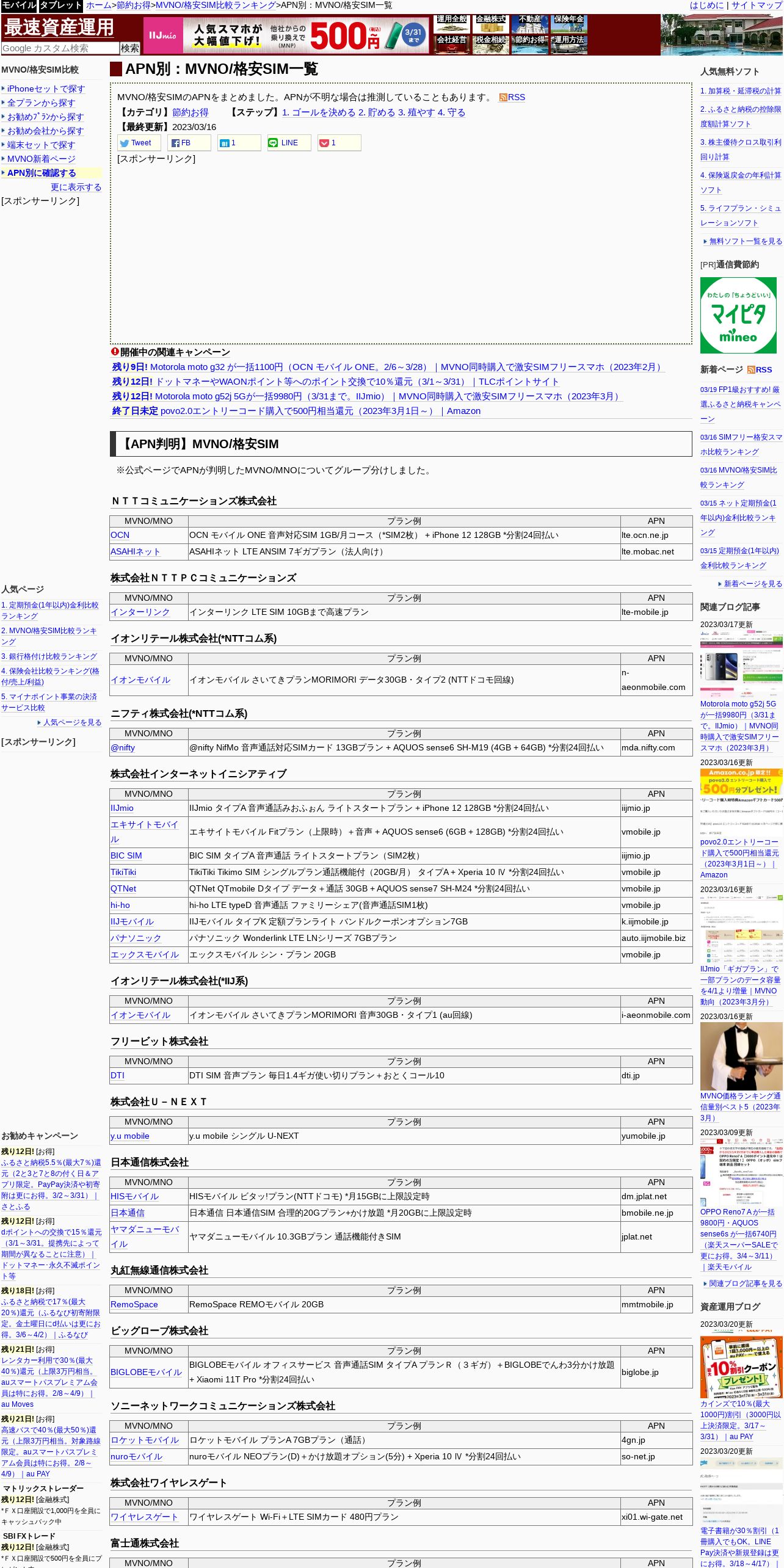The height and width of the screenshot is (1568, 784).
Task: Click lte.ocn.ne.jp APN cell text
Action: click(645, 535)
